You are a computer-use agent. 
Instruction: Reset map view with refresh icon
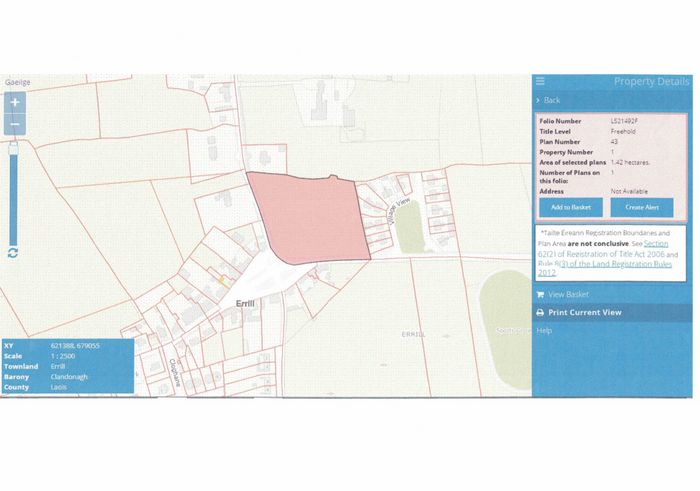pos(13,253)
